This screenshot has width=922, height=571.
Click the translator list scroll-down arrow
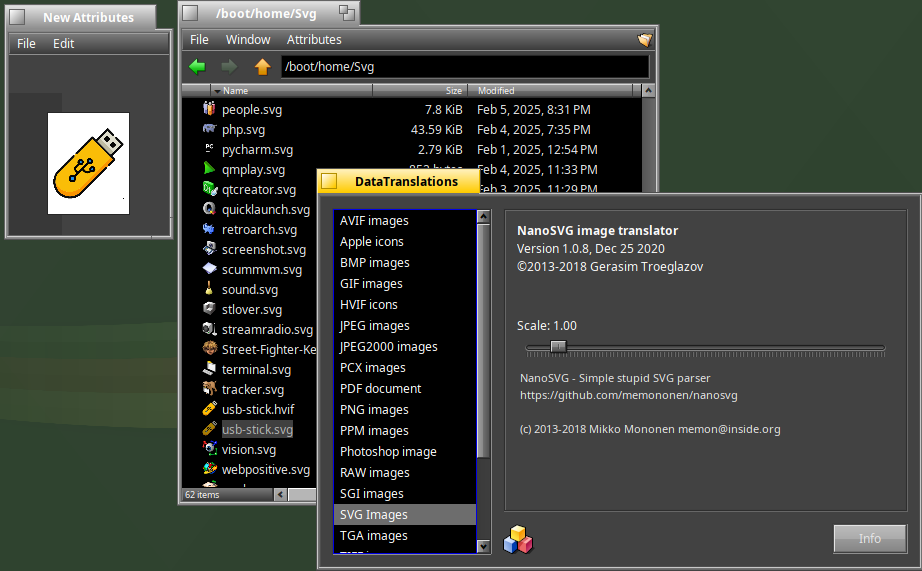tap(483, 546)
